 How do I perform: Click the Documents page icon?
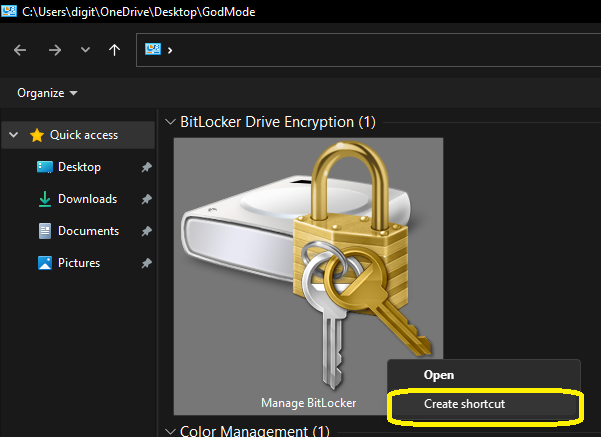[x=45, y=231]
